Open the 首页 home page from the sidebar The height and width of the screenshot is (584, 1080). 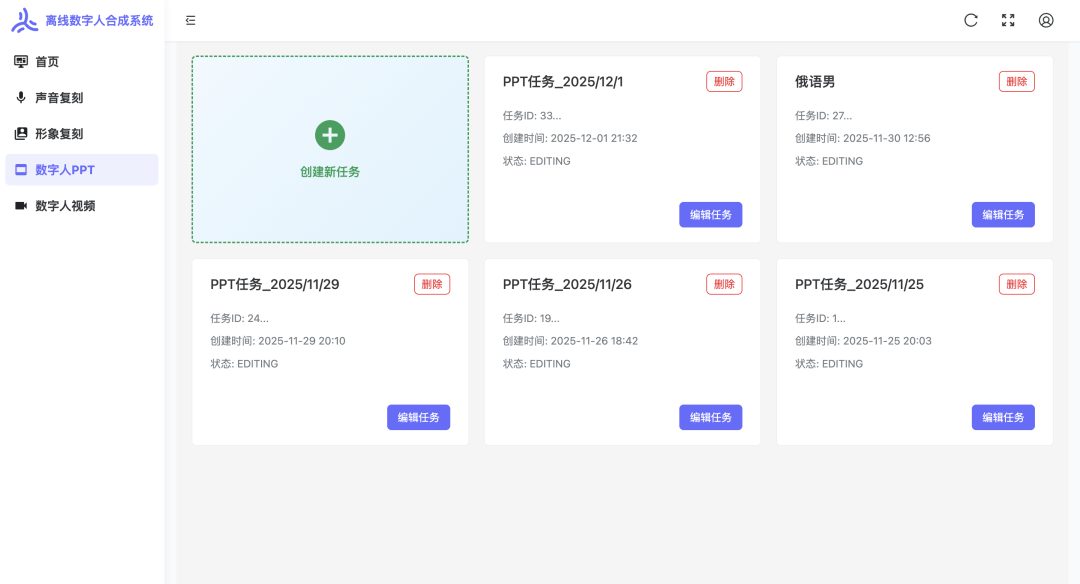pyautogui.click(x=46, y=61)
